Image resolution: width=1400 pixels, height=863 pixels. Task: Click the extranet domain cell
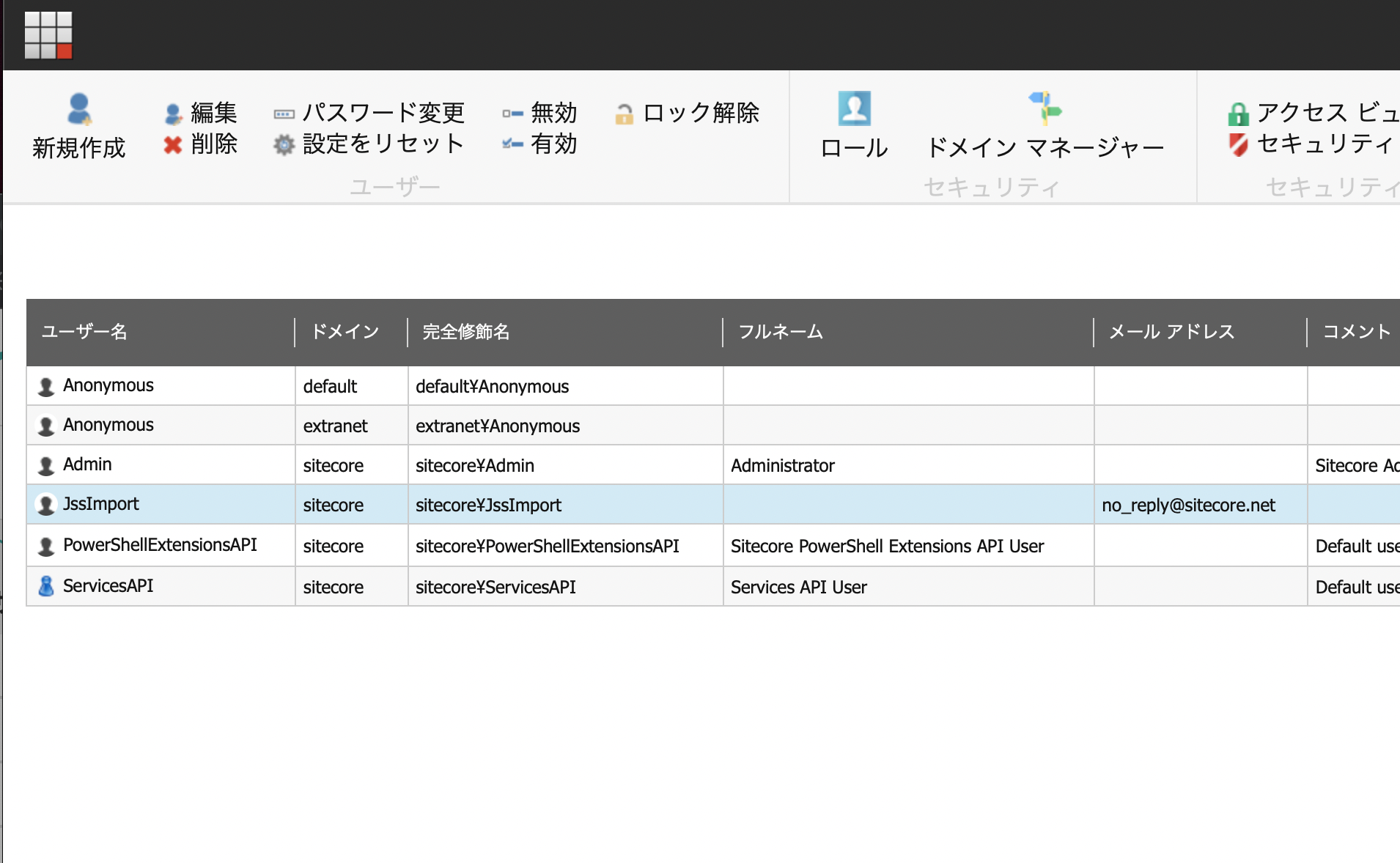point(351,426)
